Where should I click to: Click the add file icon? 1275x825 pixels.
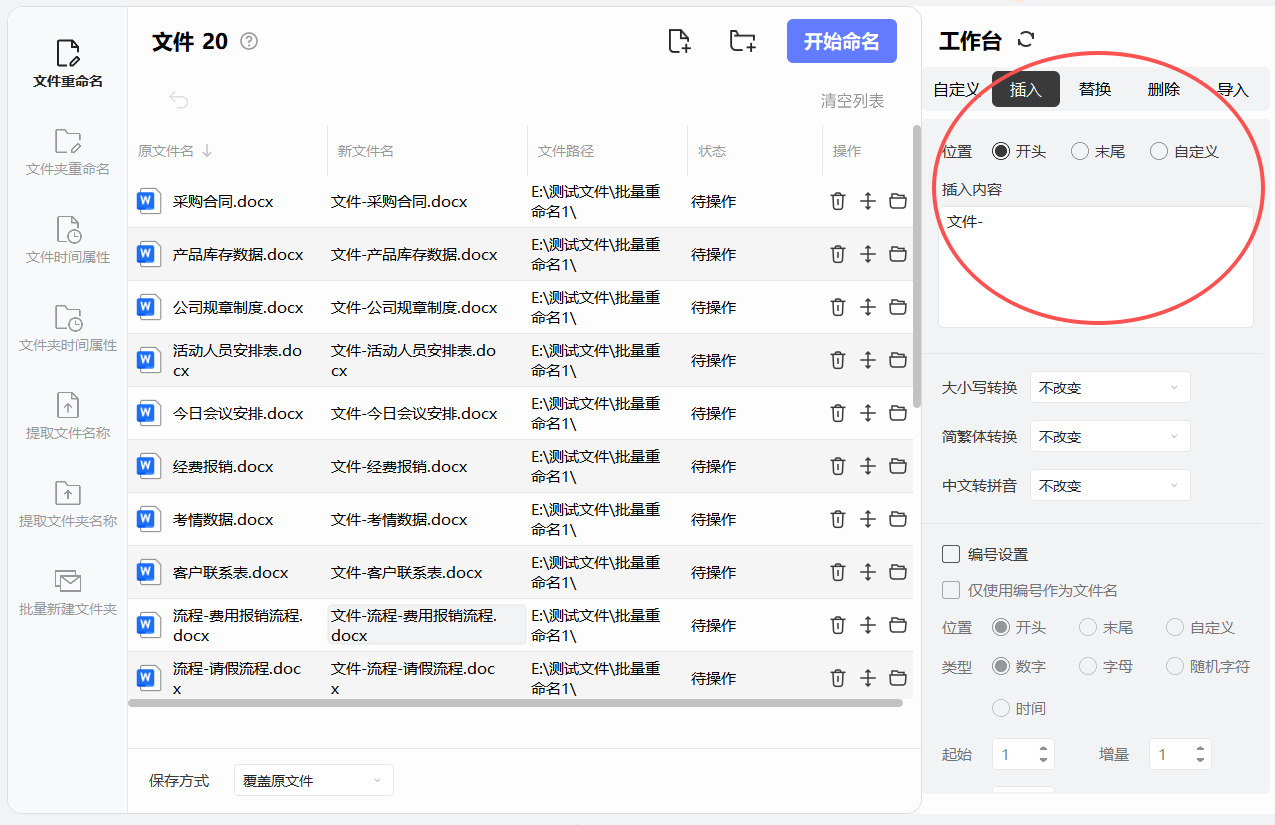(x=679, y=41)
